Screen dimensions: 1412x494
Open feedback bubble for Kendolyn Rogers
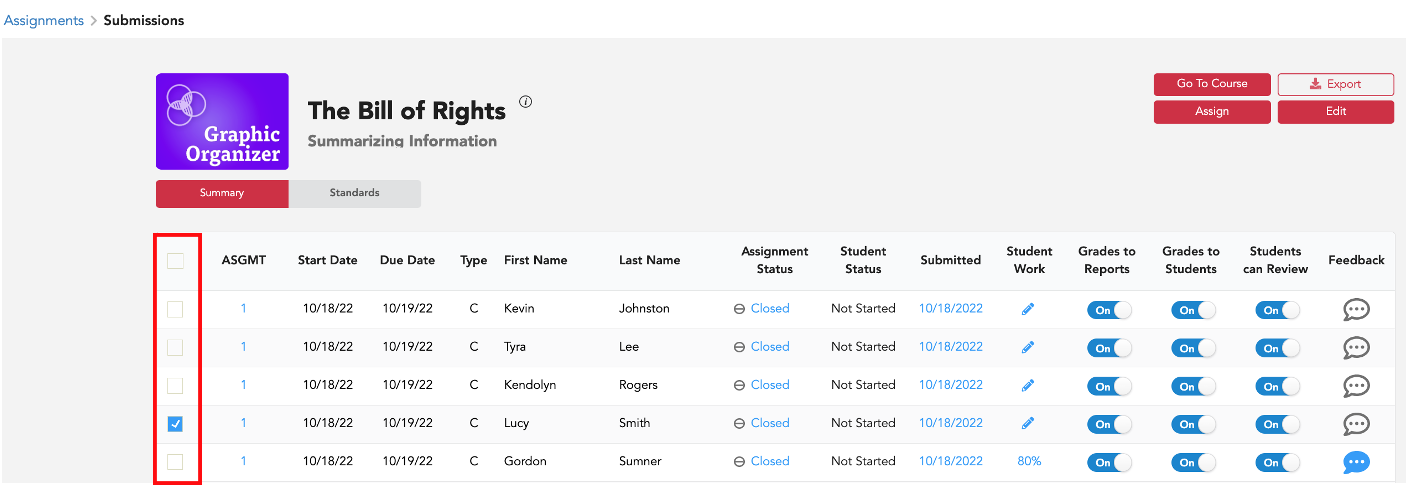1356,386
